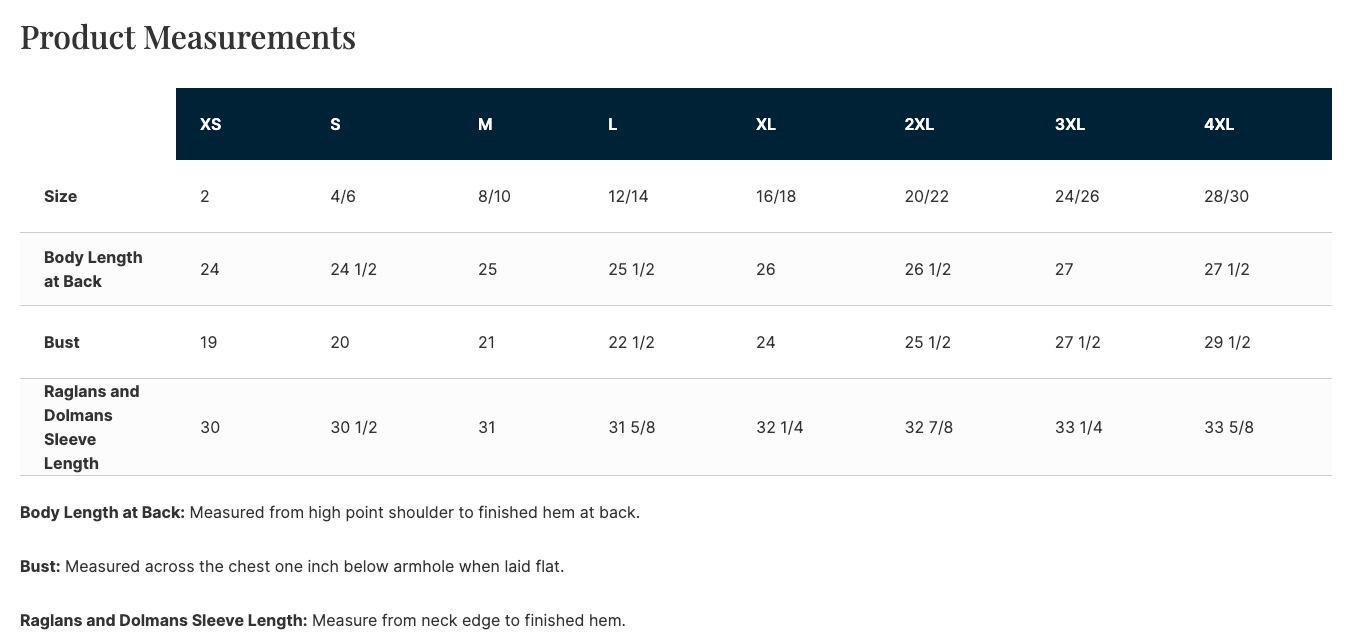Select the M size column header
This screenshot has height=642, width=1350.
pyautogui.click(x=485, y=124)
